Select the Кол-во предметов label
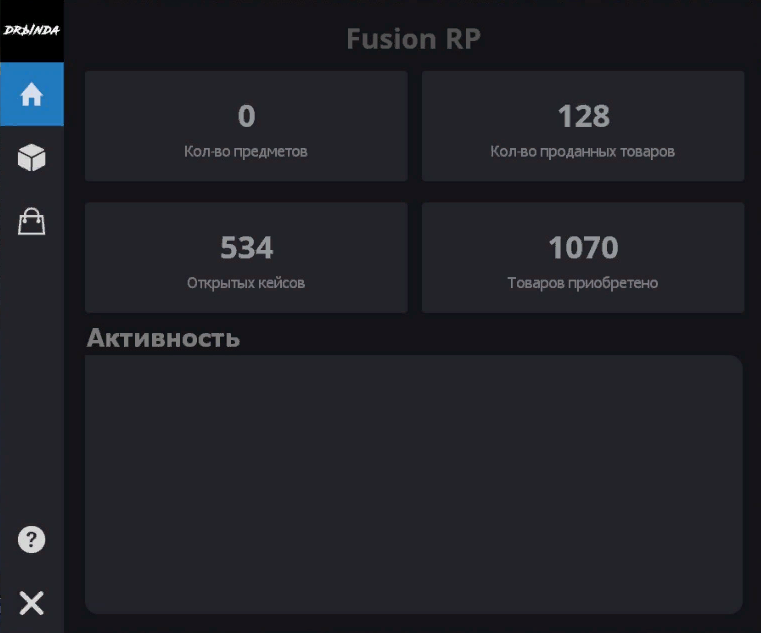Image resolution: width=761 pixels, height=633 pixels. [246, 152]
